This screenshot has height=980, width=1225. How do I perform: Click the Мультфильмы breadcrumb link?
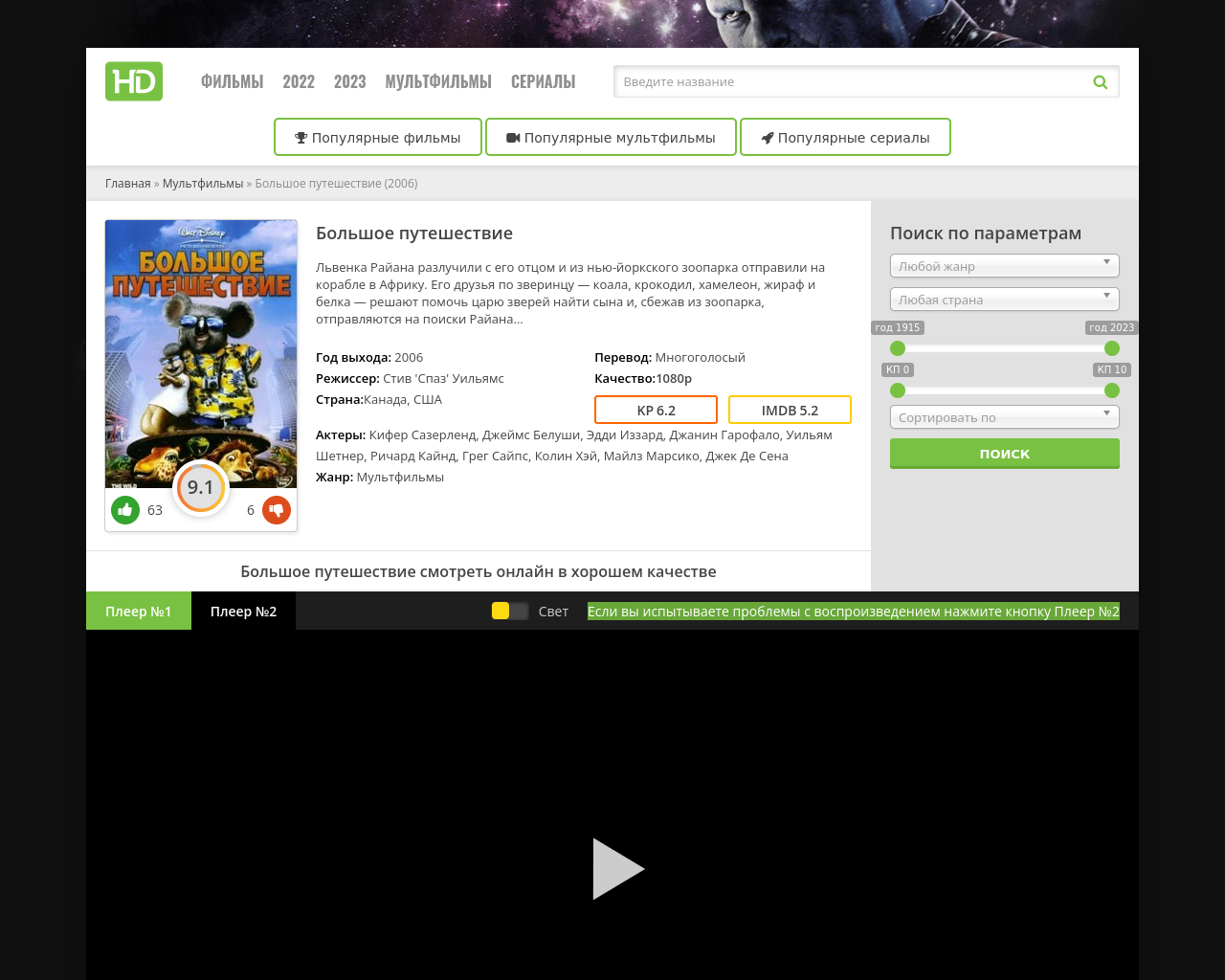[x=203, y=184]
